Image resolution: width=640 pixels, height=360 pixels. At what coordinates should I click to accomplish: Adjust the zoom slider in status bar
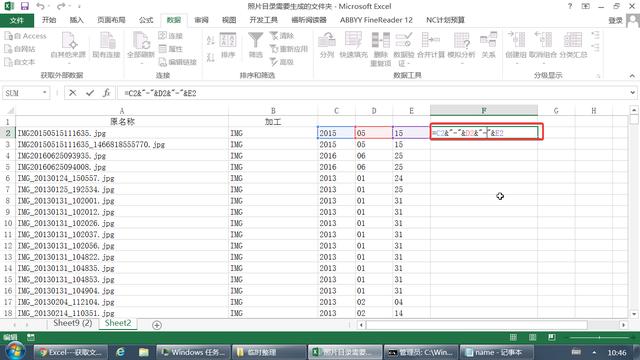pyautogui.click(x=599, y=338)
